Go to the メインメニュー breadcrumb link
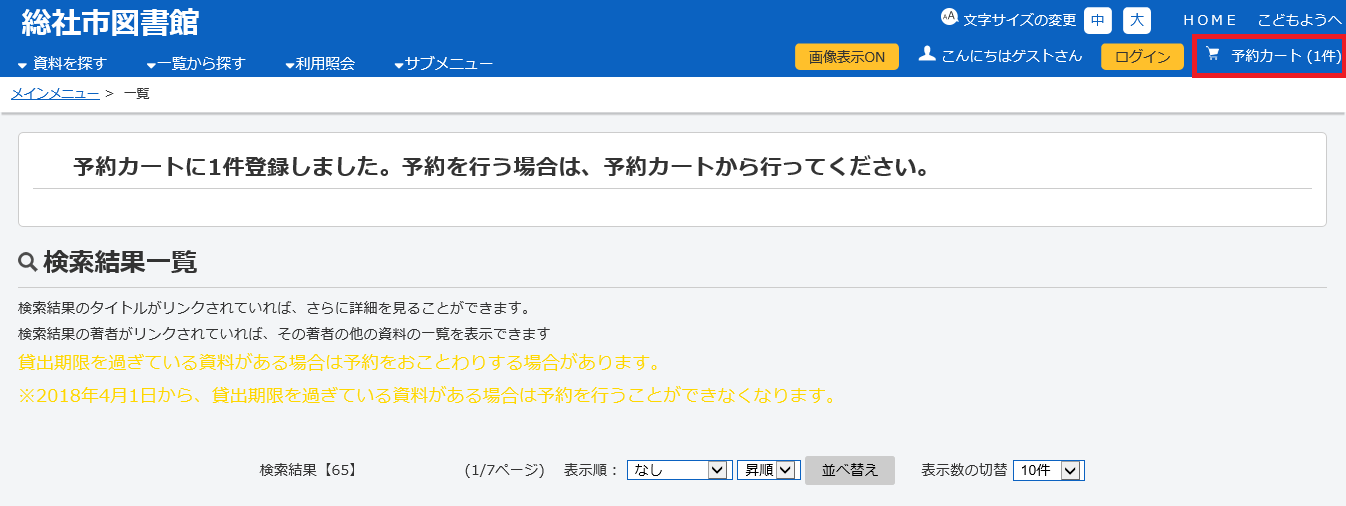The width and height of the screenshot is (1346, 506). [x=55, y=94]
